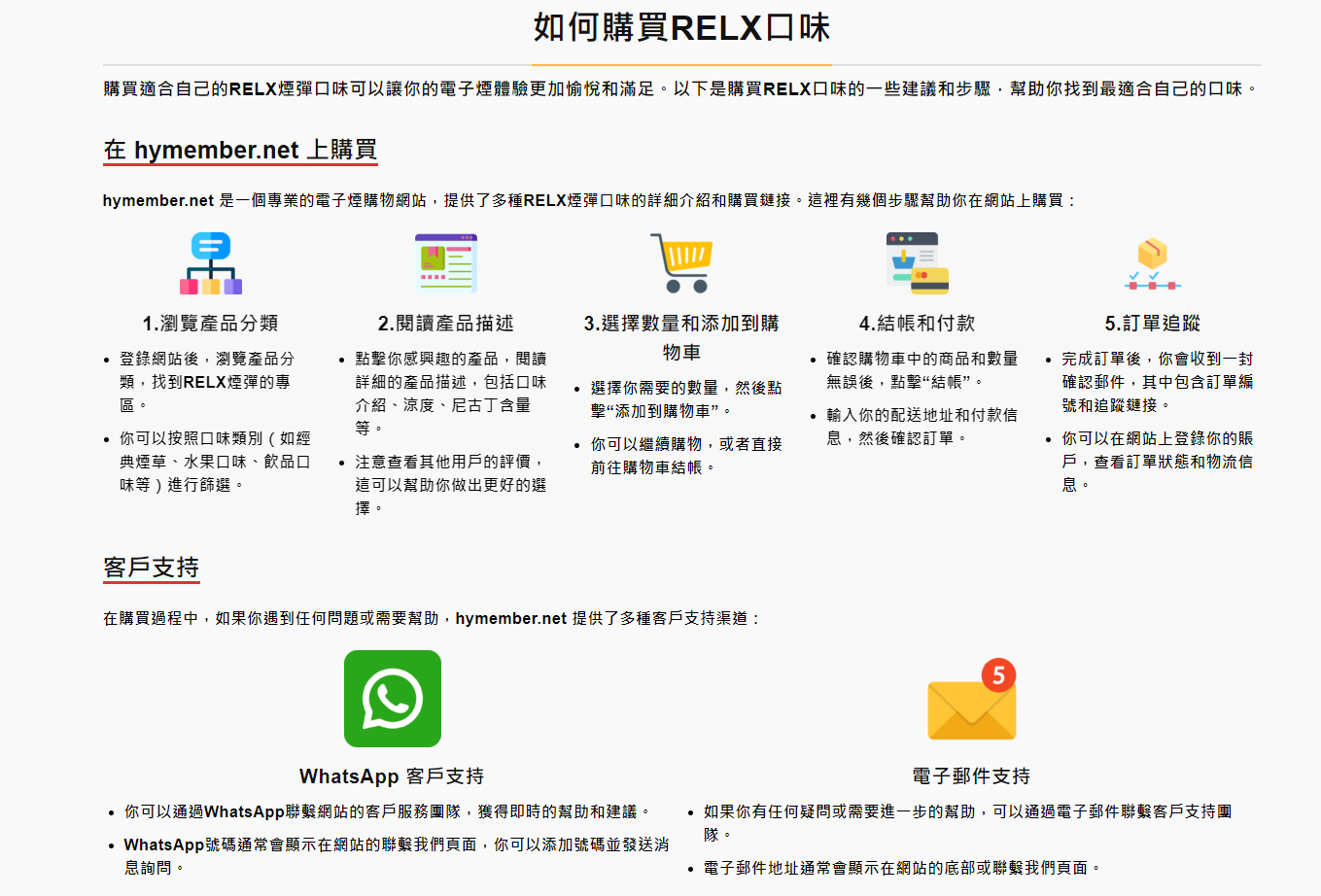Viewport: 1321px width, 896px height.
Task: Click the bullet starting 登錄網站後，瀏覽產品分類
Action: tap(207, 382)
